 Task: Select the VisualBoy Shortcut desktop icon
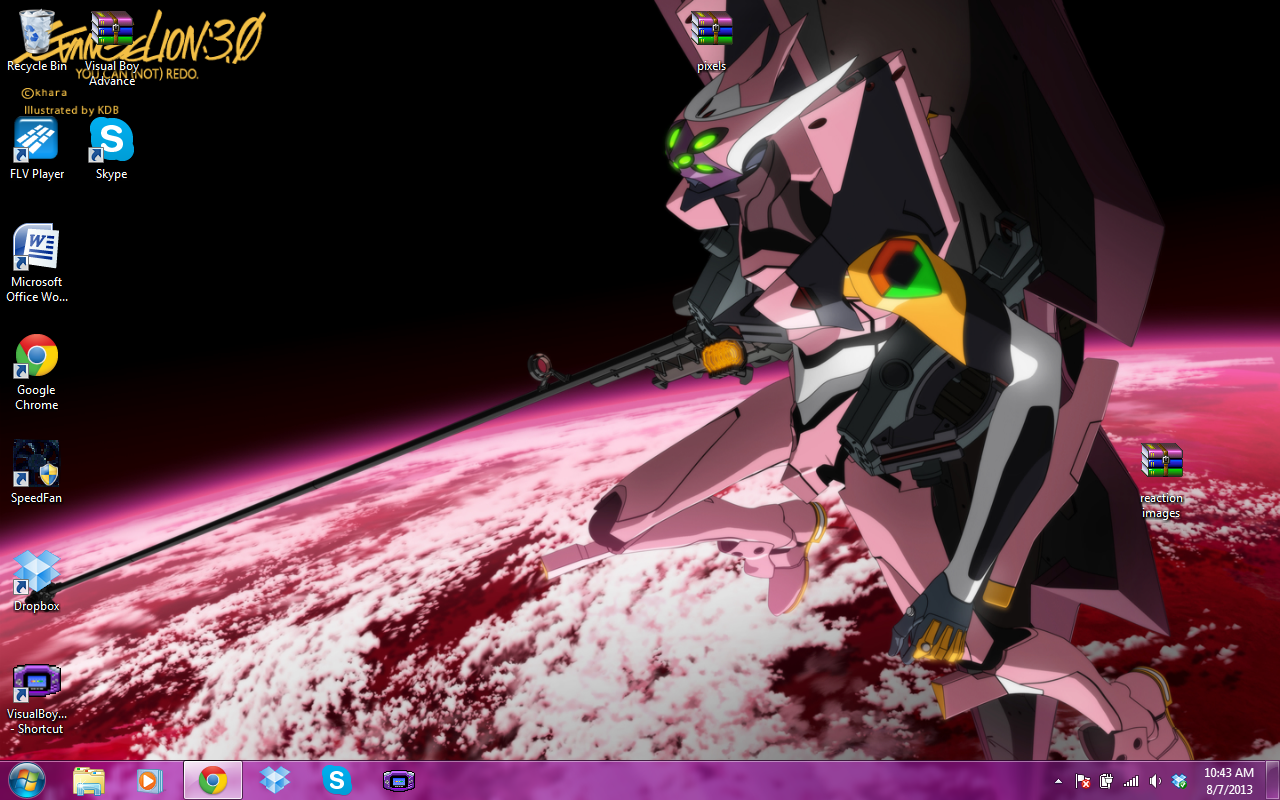point(37,699)
